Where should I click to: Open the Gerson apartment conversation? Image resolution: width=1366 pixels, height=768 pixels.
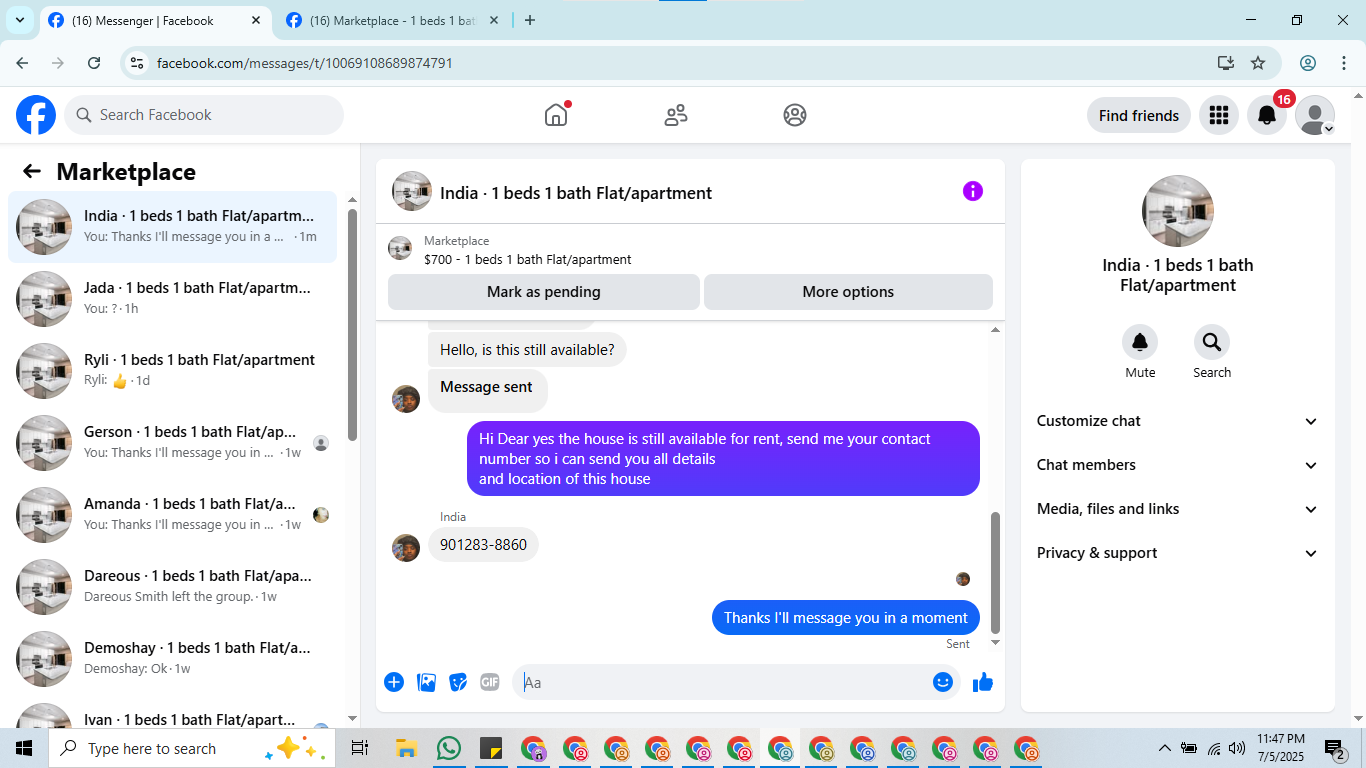point(172,443)
